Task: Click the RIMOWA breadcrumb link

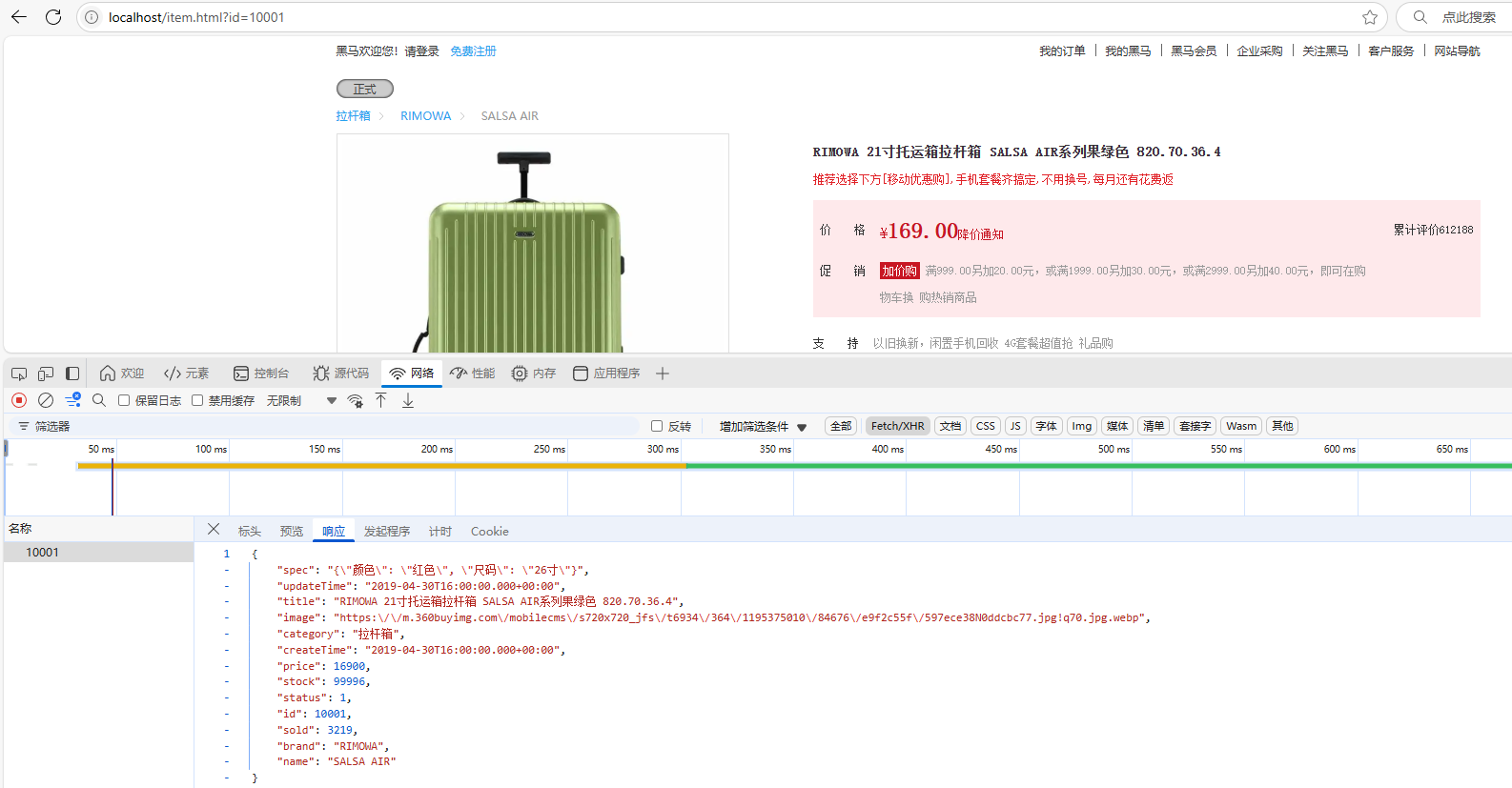Action: (425, 116)
